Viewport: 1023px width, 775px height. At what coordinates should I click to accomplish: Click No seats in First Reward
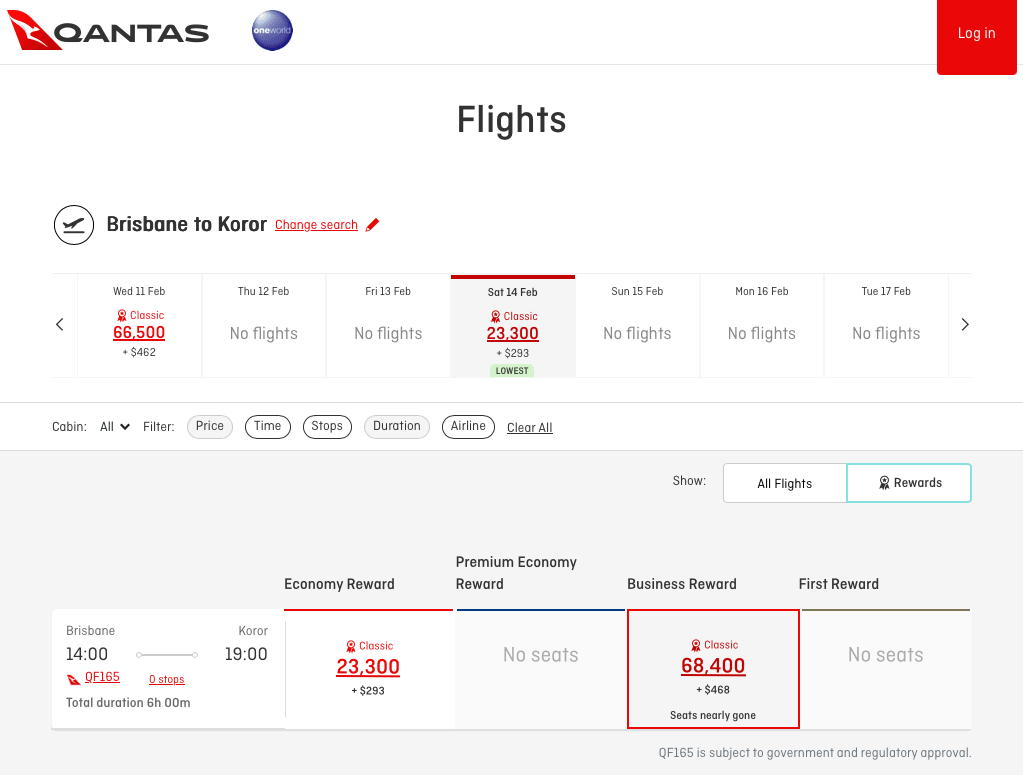(886, 655)
